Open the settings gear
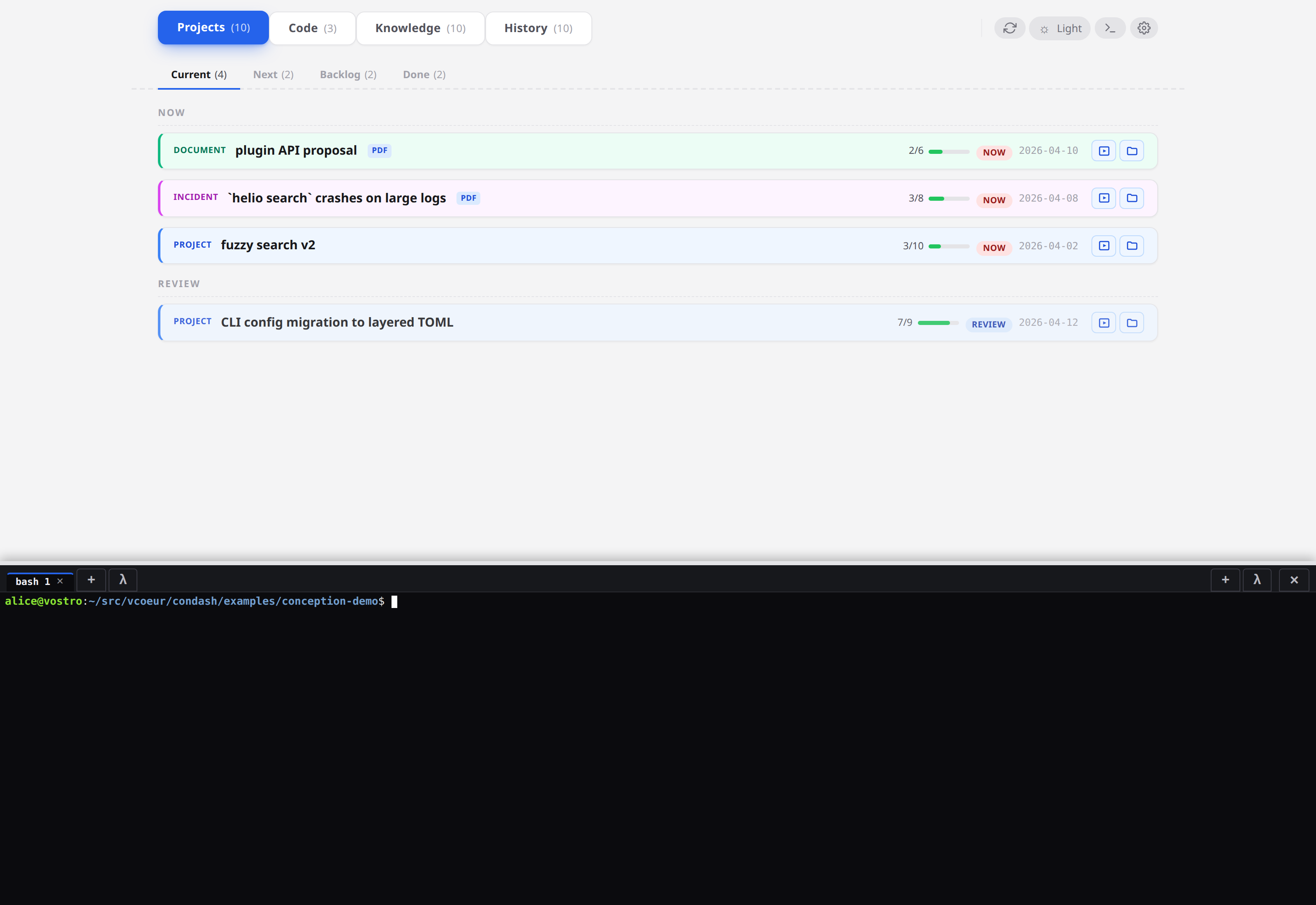Screen dimensions: 1316x905 coord(1144,28)
